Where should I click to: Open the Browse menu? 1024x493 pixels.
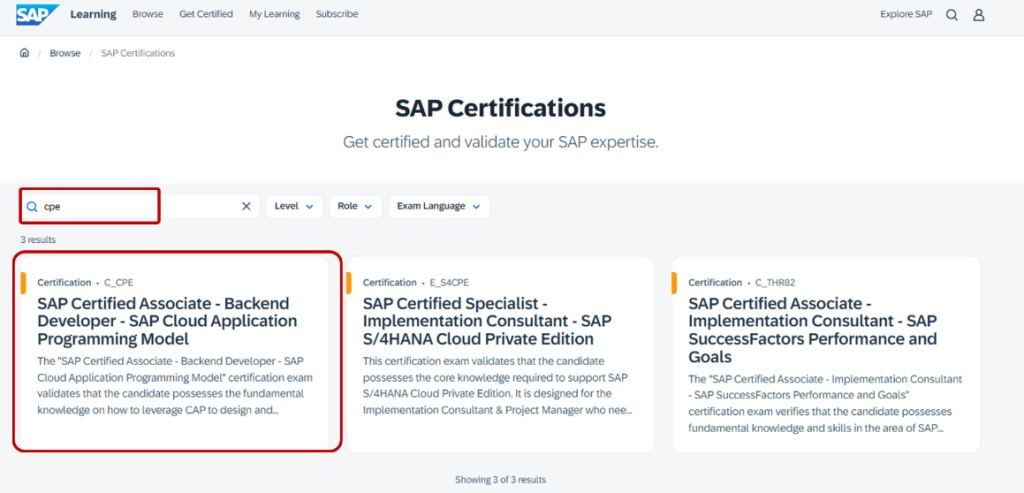148,14
